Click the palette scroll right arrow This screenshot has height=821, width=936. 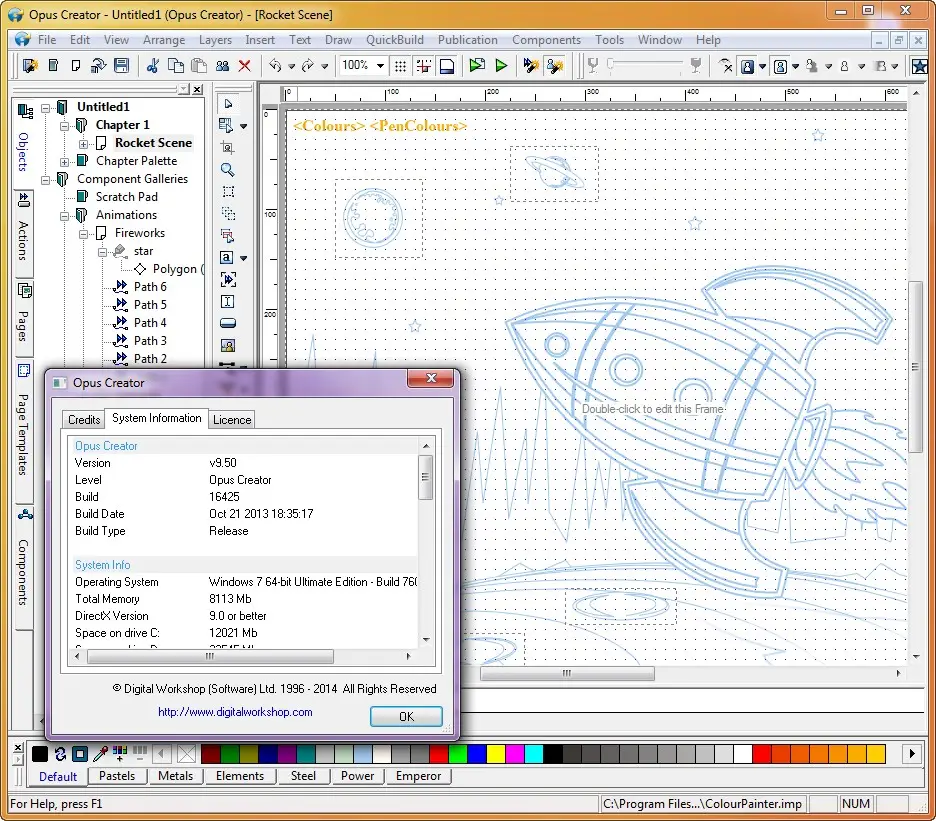tap(912, 754)
